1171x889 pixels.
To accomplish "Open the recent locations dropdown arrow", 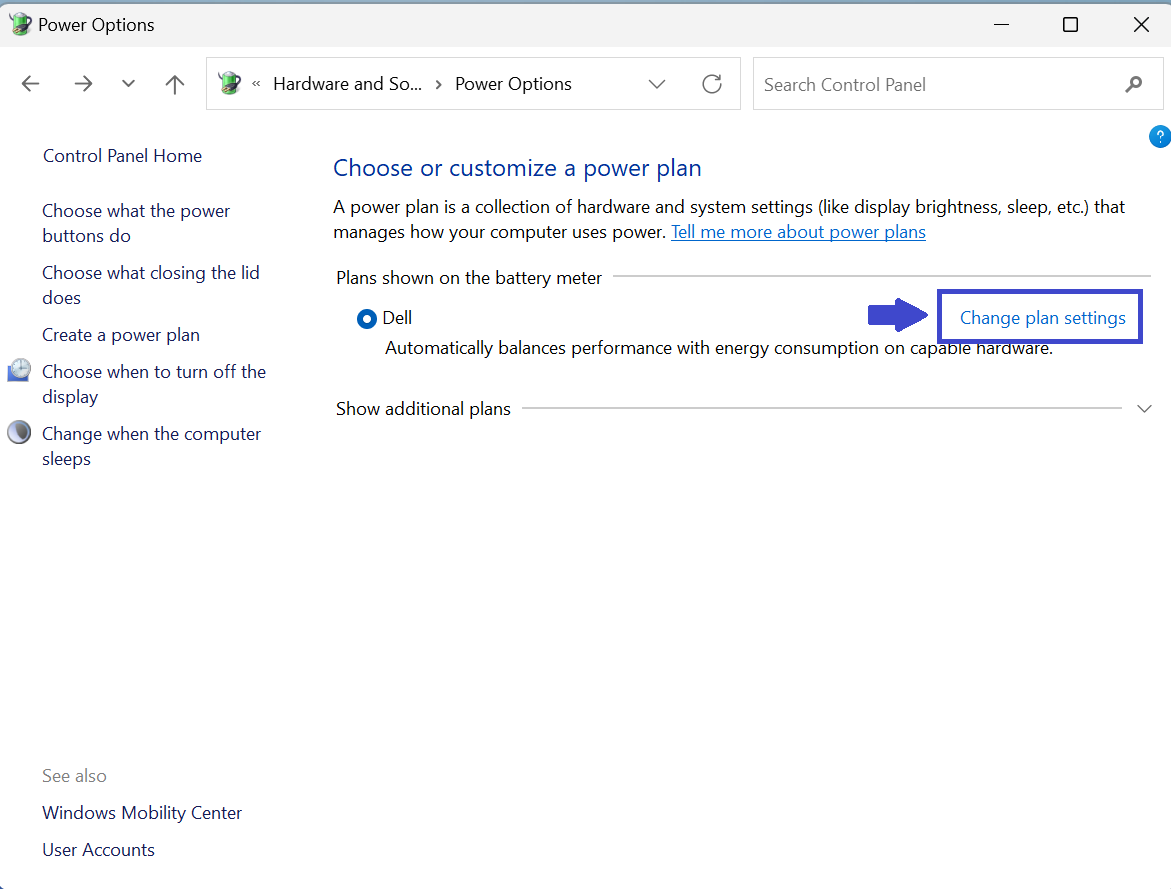I will click(x=128, y=84).
